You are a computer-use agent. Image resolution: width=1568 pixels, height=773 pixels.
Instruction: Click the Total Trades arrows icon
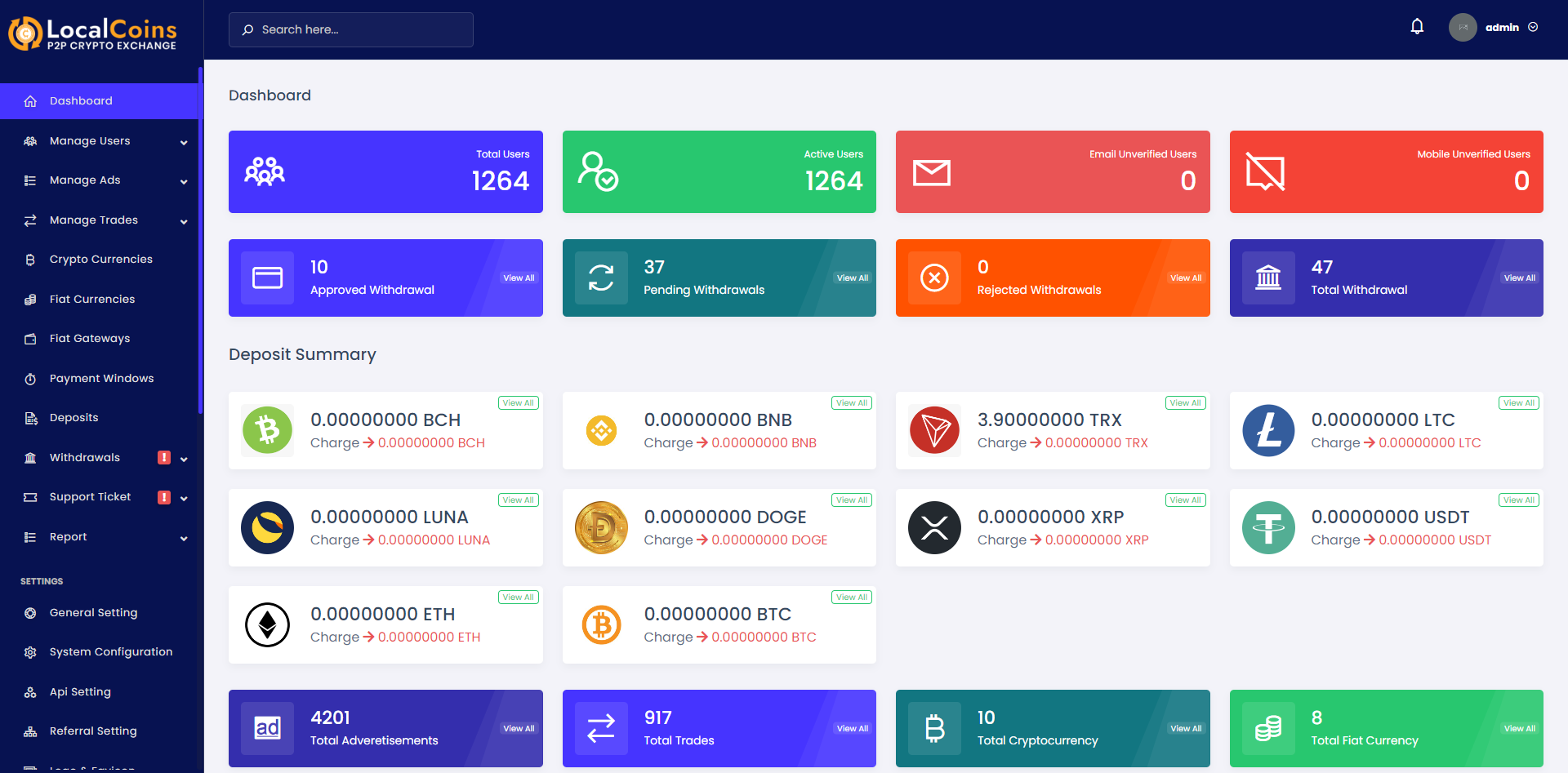(x=601, y=728)
